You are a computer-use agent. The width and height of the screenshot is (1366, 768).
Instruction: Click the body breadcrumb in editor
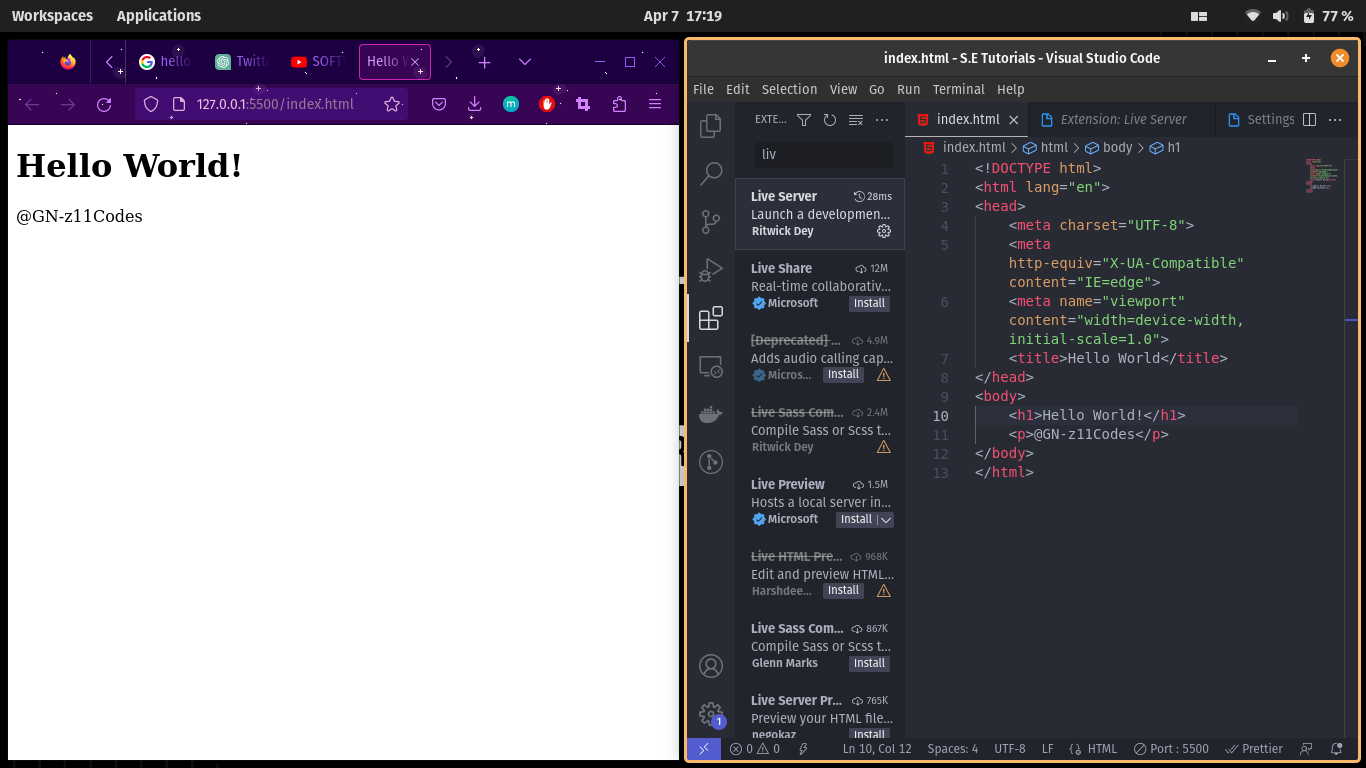click(1109, 147)
